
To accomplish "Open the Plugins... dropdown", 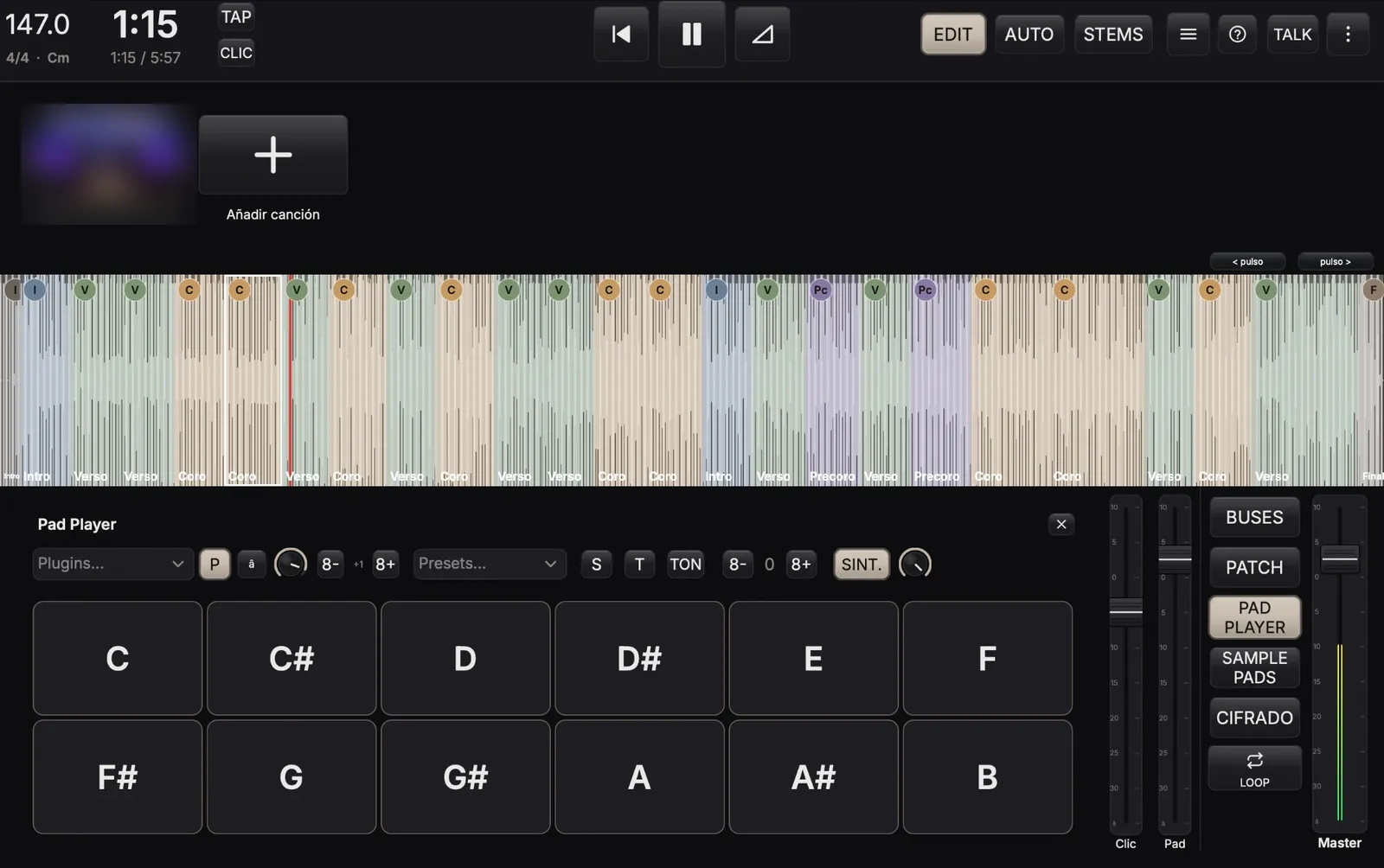I will 112,564.
